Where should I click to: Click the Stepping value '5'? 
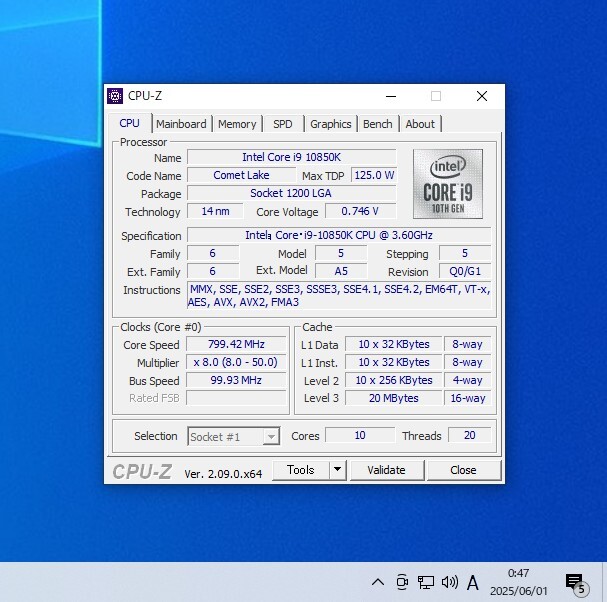tap(465, 253)
